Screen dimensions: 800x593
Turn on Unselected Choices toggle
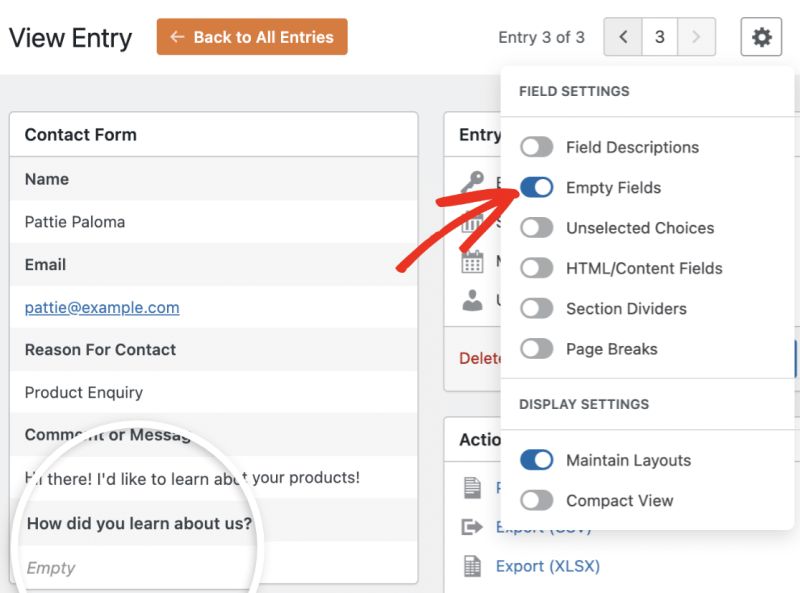(x=537, y=228)
